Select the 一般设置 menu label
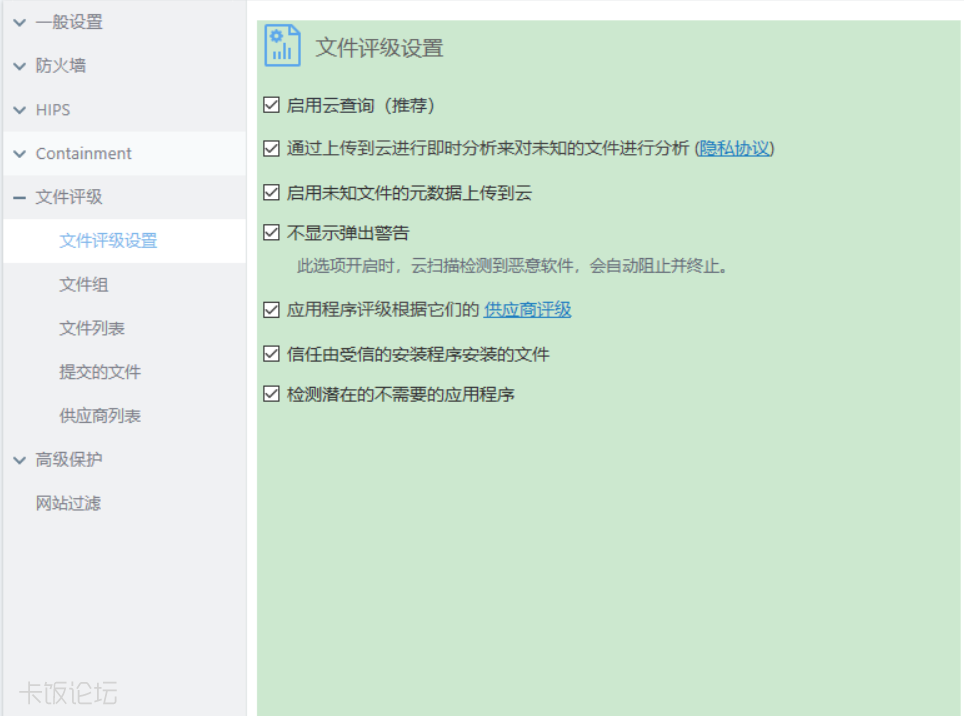Viewport: 964px width, 716px height. click(x=69, y=22)
